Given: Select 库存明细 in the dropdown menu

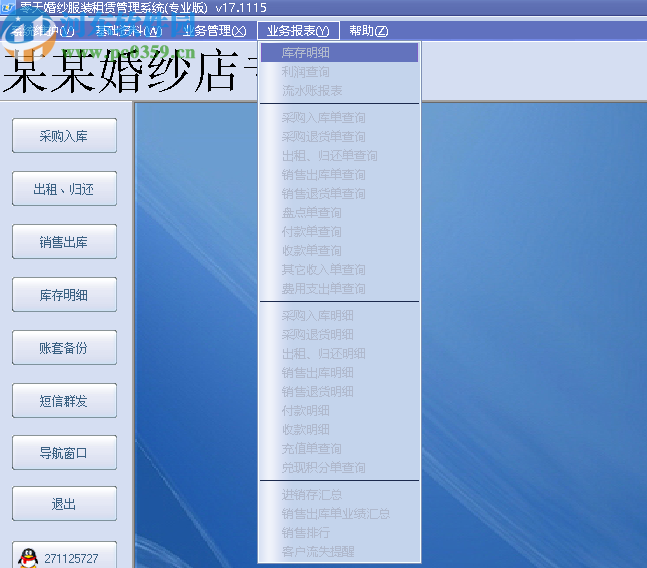Looking at the screenshot, I should (x=339, y=52).
